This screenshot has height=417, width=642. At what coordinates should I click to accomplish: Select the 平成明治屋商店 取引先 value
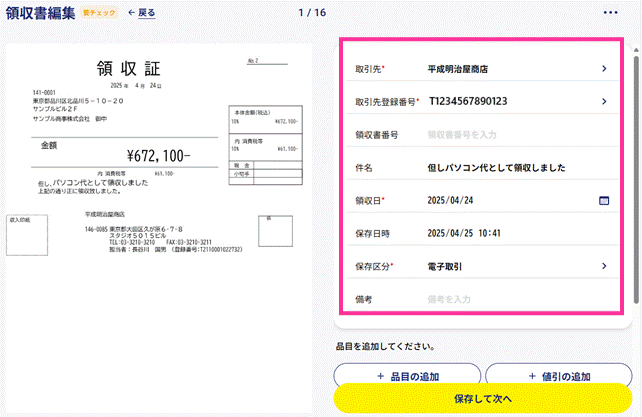[x=458, y=69]
